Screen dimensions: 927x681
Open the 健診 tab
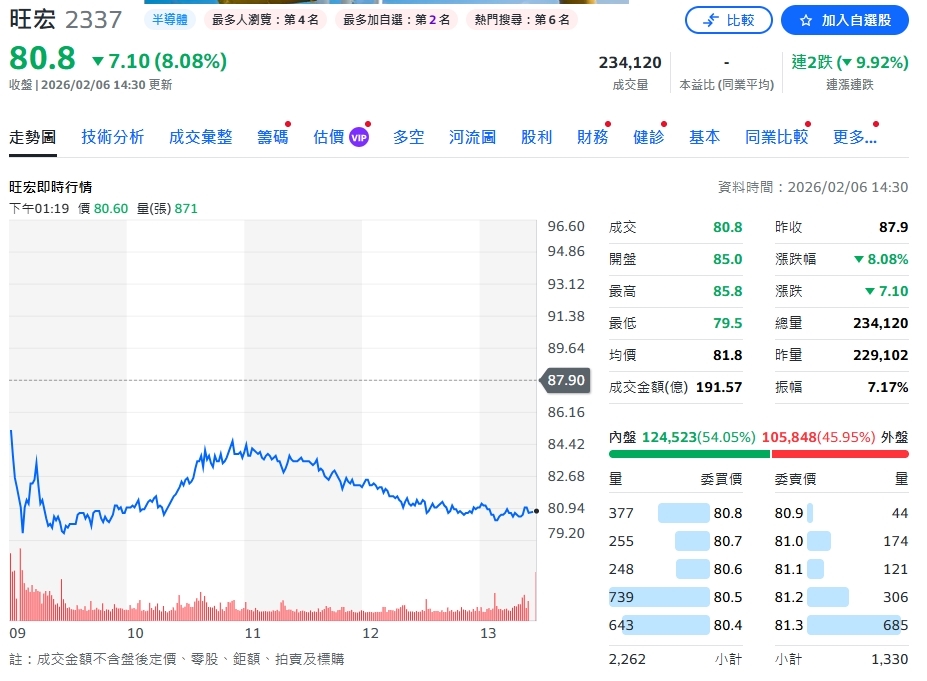pyautogui.click(x=648, y=137)
